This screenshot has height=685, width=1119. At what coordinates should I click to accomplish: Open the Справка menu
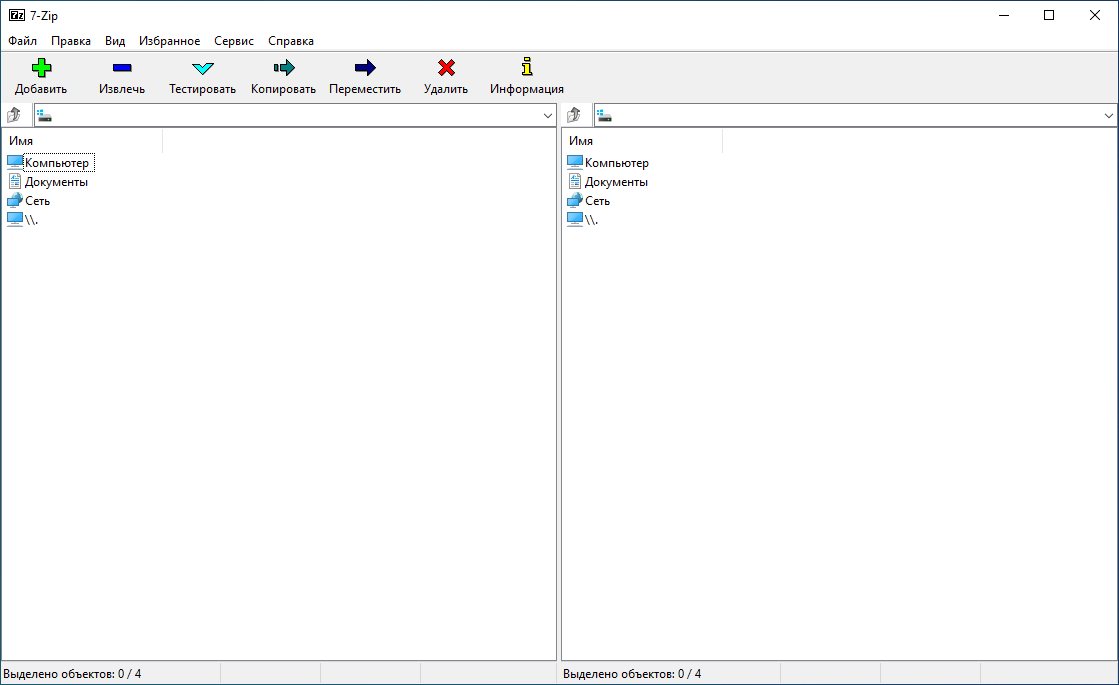289,41
